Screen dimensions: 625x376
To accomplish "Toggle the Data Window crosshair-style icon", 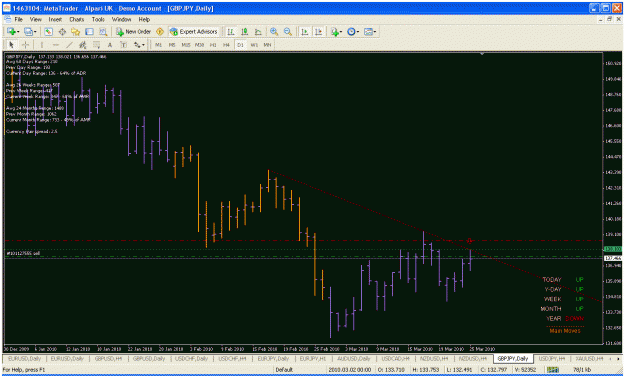I will tap(62, 31).
